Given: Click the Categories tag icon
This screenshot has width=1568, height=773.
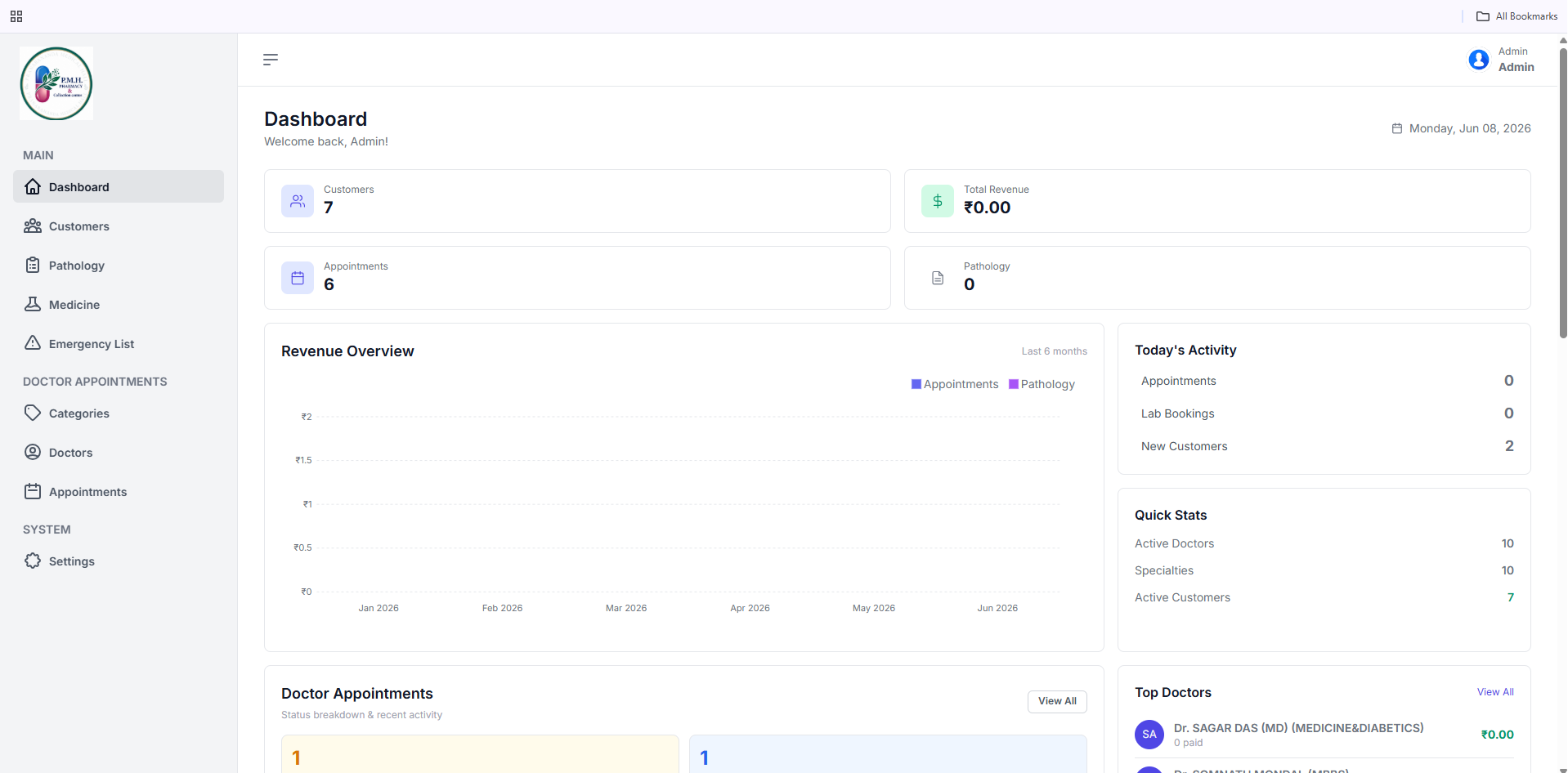Looking at the screenshot, I should pyautogui.click(x=33, y=413).
